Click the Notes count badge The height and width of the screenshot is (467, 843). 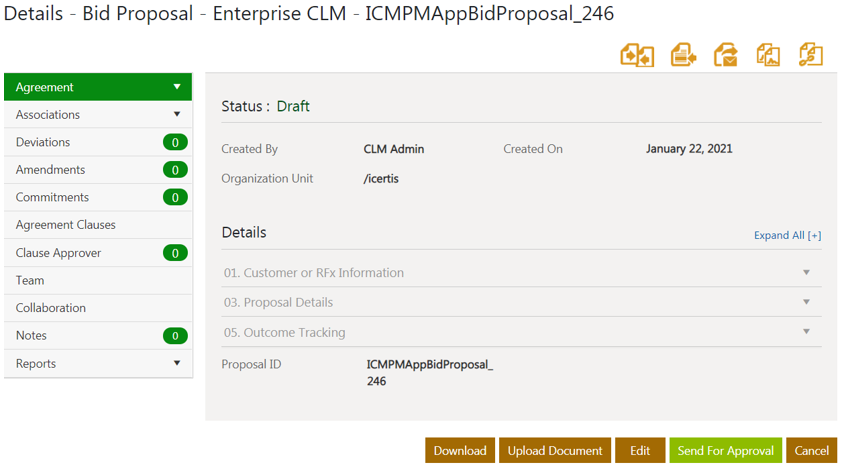point(175,336)
